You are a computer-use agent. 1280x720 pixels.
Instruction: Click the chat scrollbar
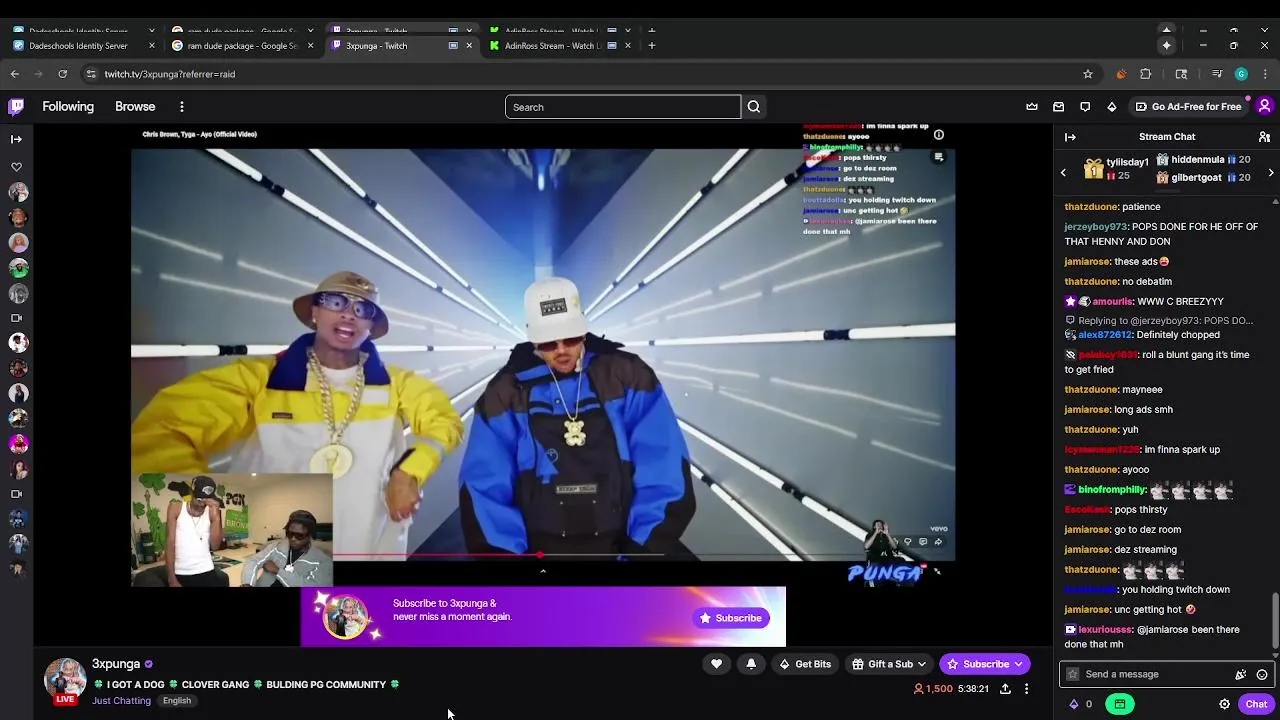click(x=1275, y=620)
